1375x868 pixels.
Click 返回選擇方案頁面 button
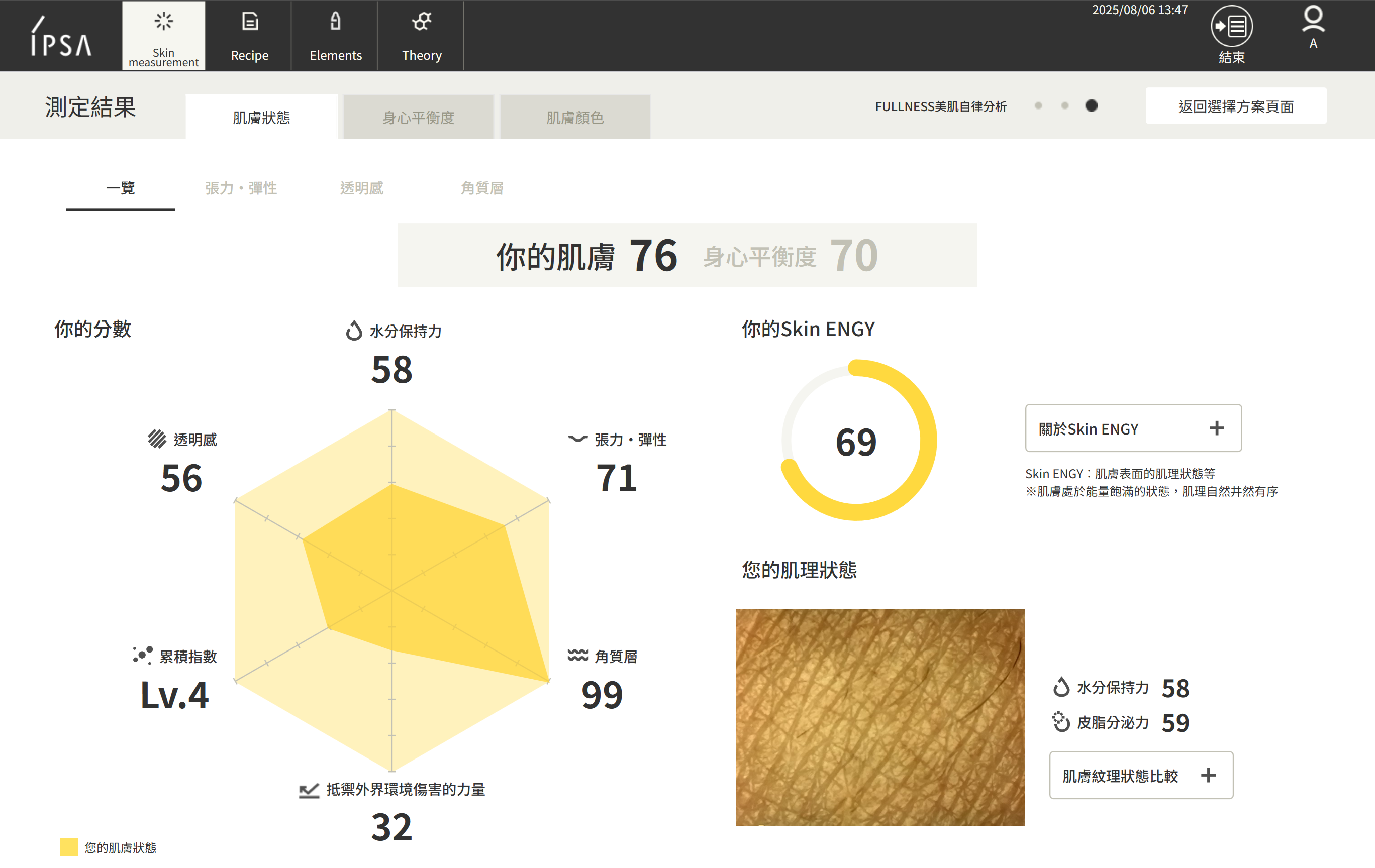pyautogui.click(x=1235, y=106)
